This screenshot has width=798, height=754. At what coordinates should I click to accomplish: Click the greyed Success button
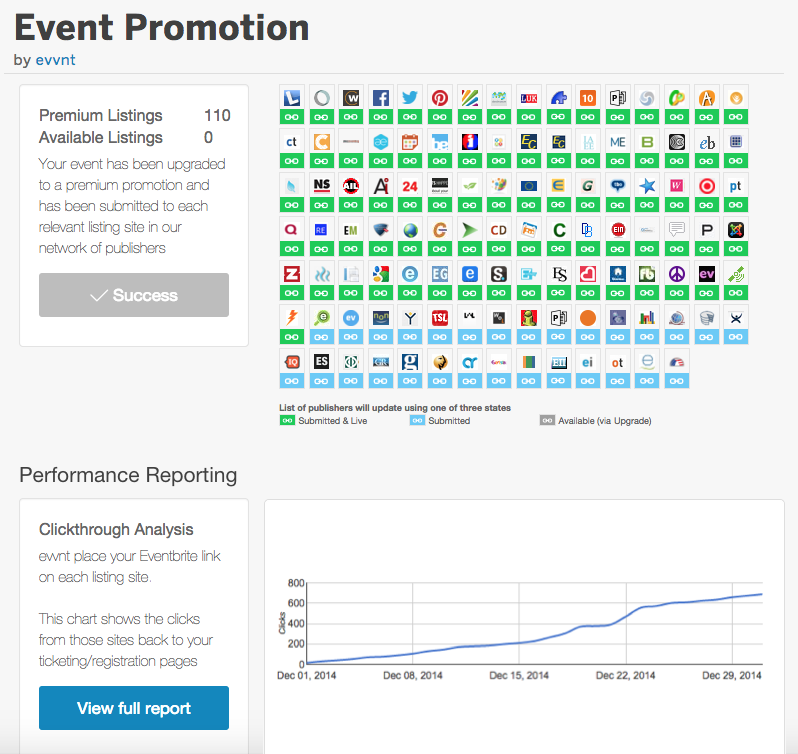pos(134,295)
